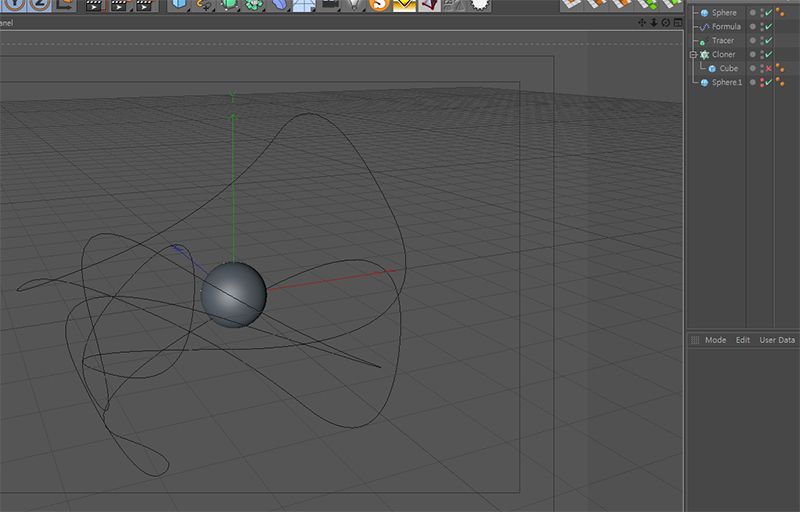Click the viewport rotate camera icon
The image size is (800, 512).
pos(665,22)
